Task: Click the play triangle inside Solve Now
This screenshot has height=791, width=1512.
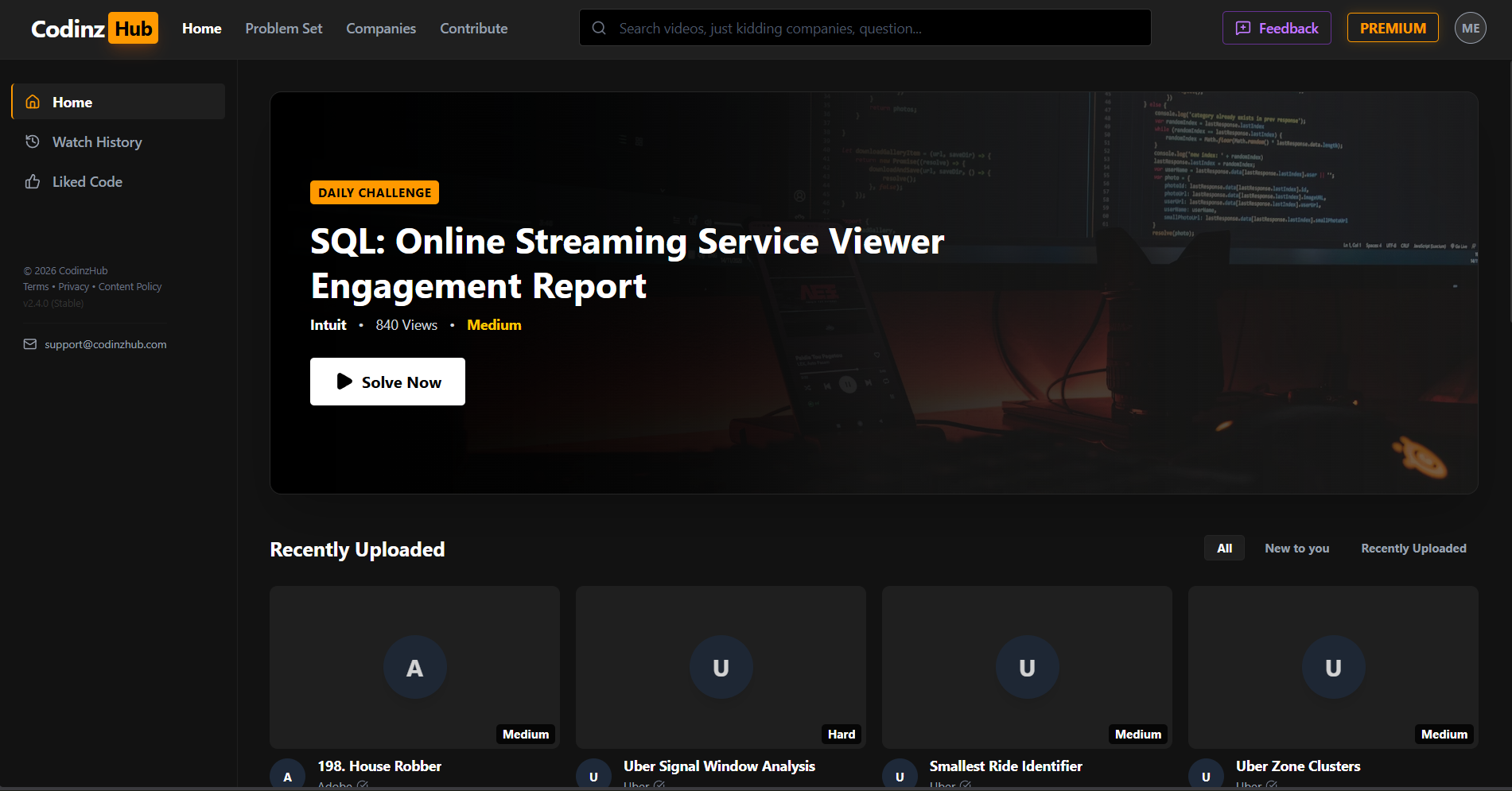Action: 345,382
